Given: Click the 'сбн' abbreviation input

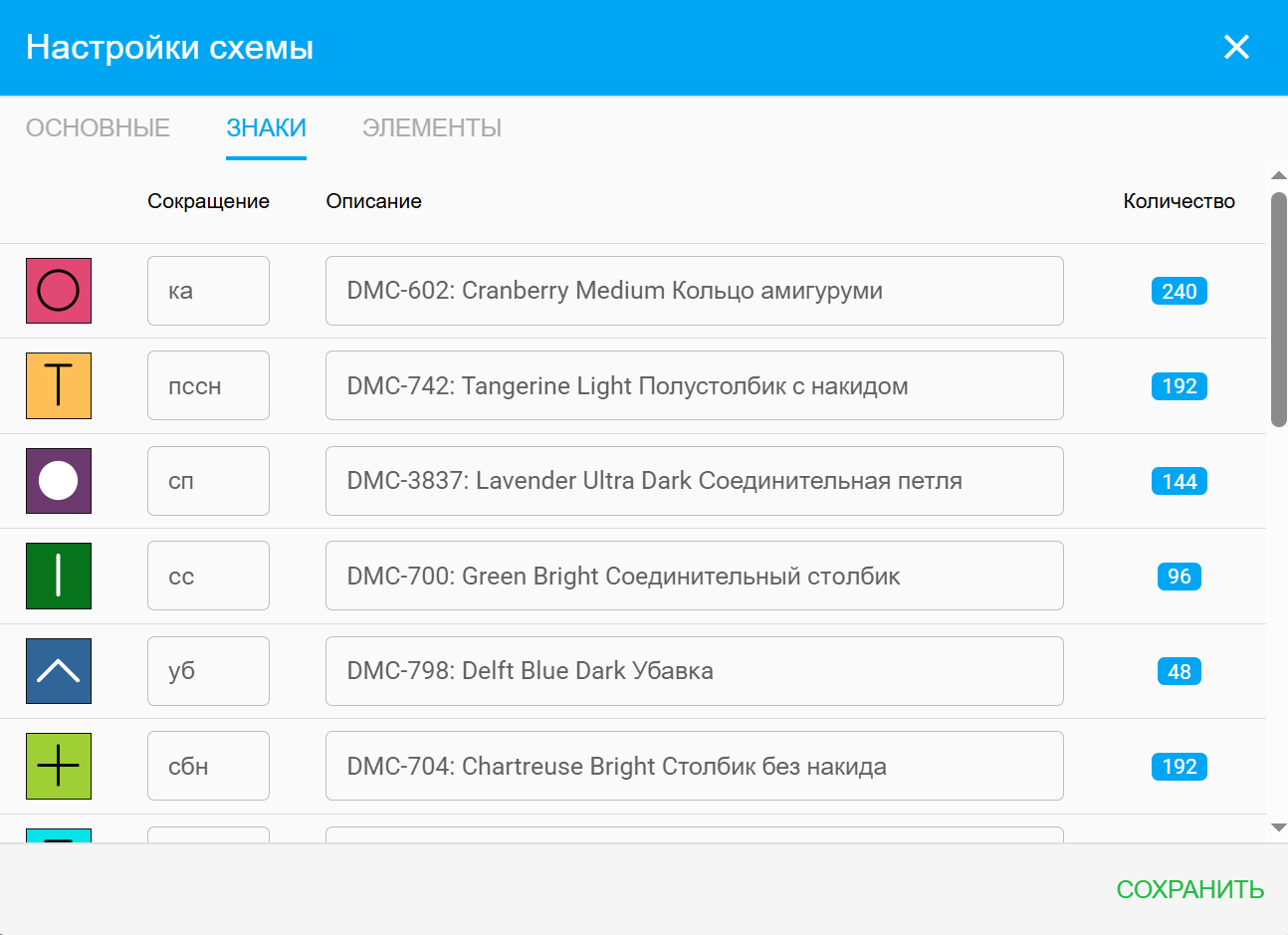Looking at the screenshot, I should (x=208, y=766).
